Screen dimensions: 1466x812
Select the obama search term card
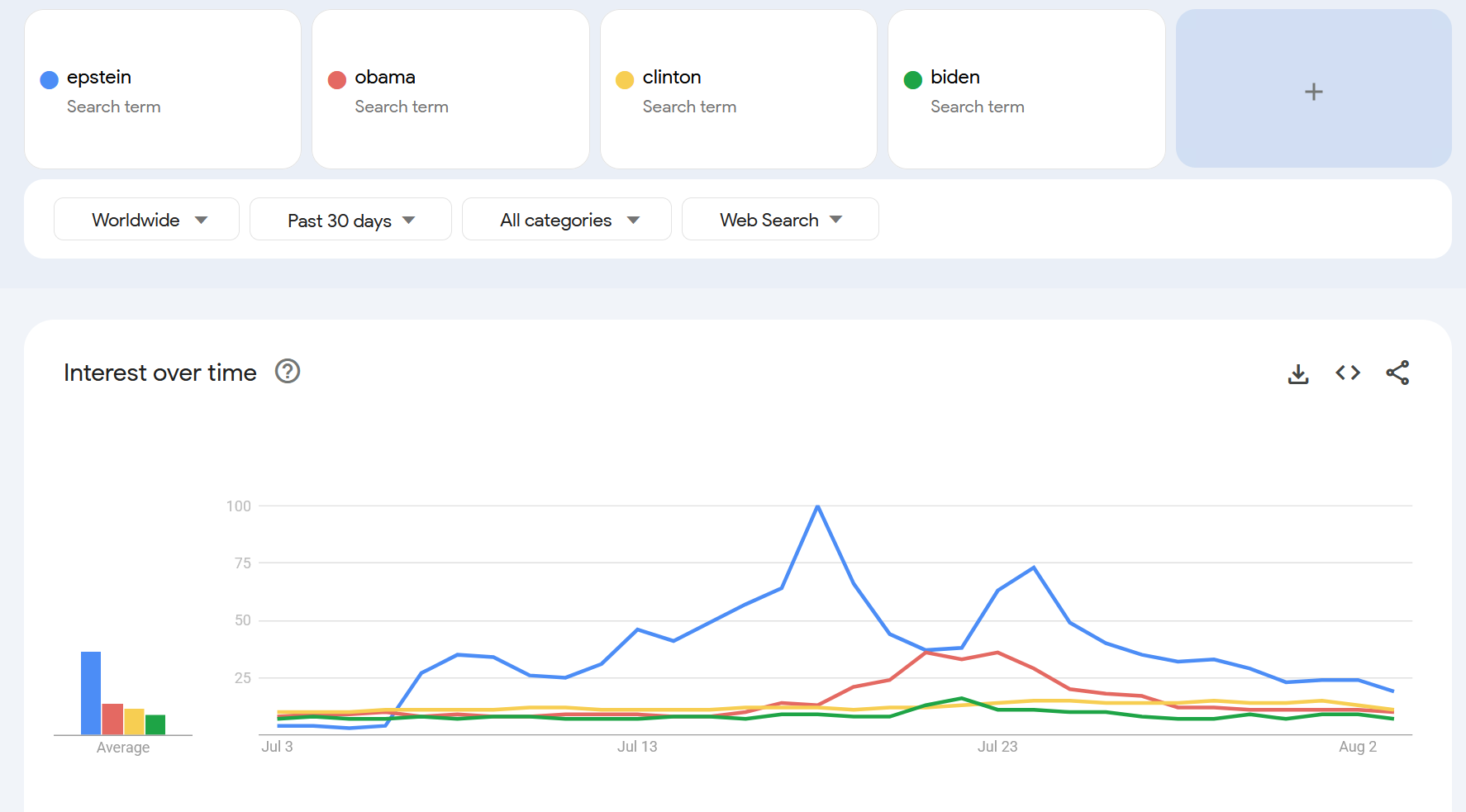tap(450, 89)
